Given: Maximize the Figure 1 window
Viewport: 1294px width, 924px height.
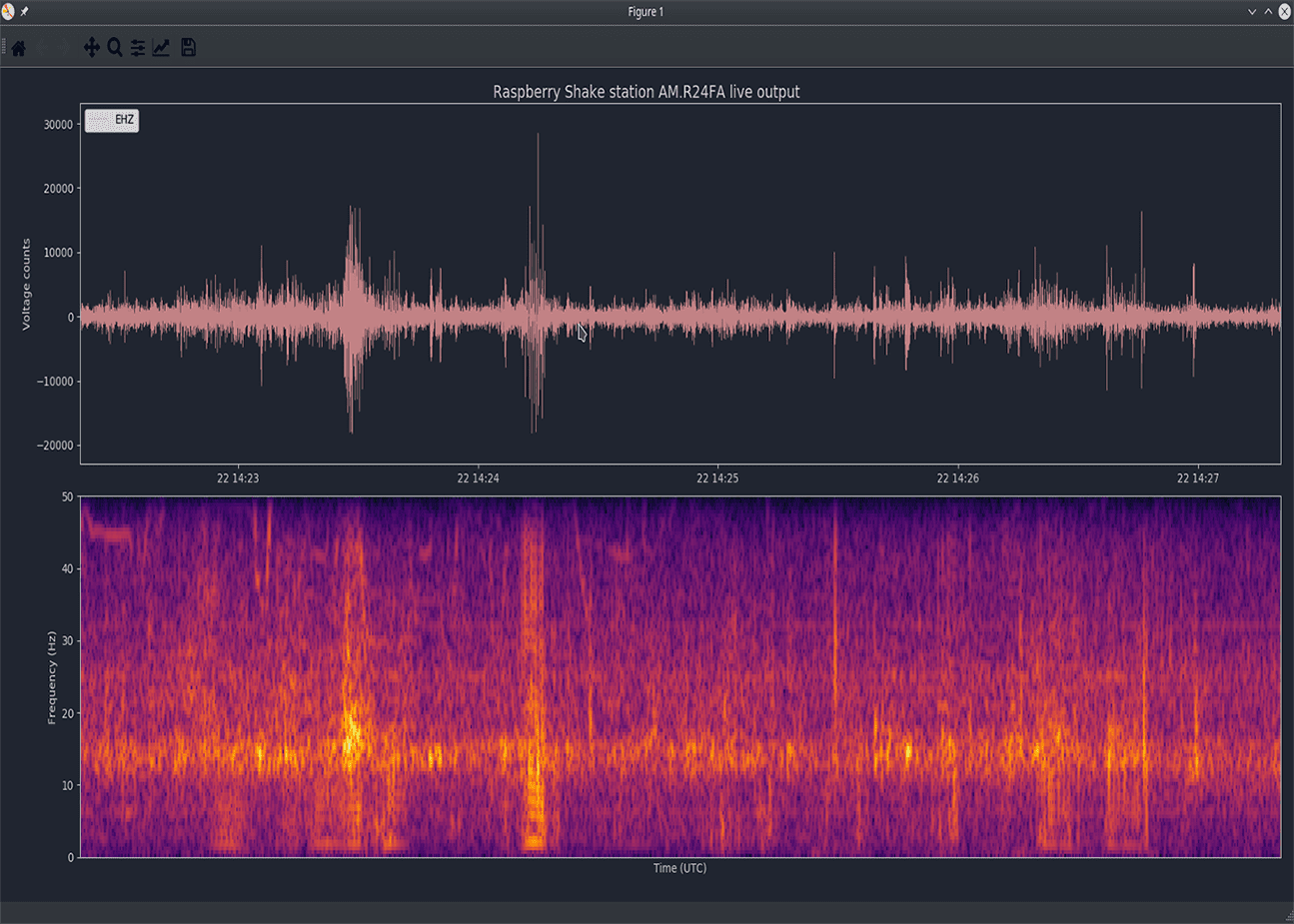Looking at the screenshot, I should pos(1268,12).
